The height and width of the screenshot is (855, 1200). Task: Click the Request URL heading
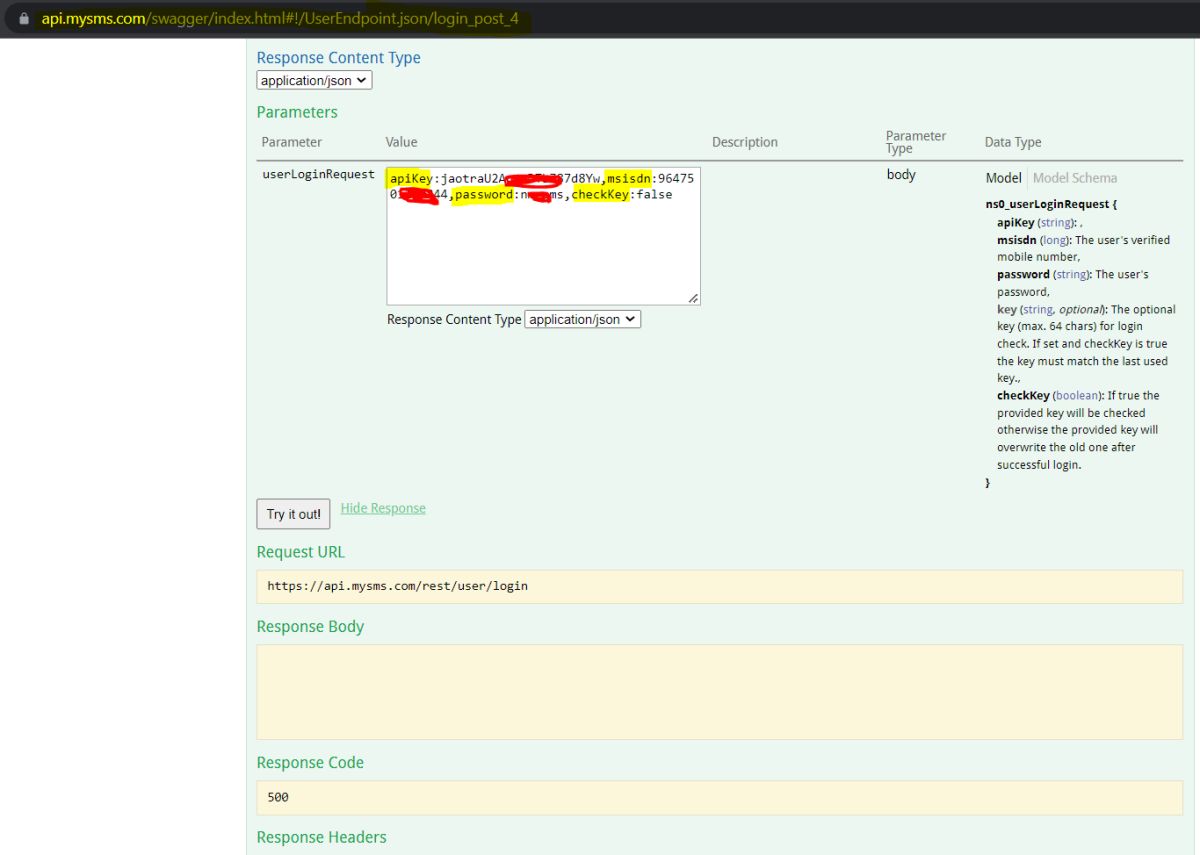pyautogui.click(x=301, y=552)
